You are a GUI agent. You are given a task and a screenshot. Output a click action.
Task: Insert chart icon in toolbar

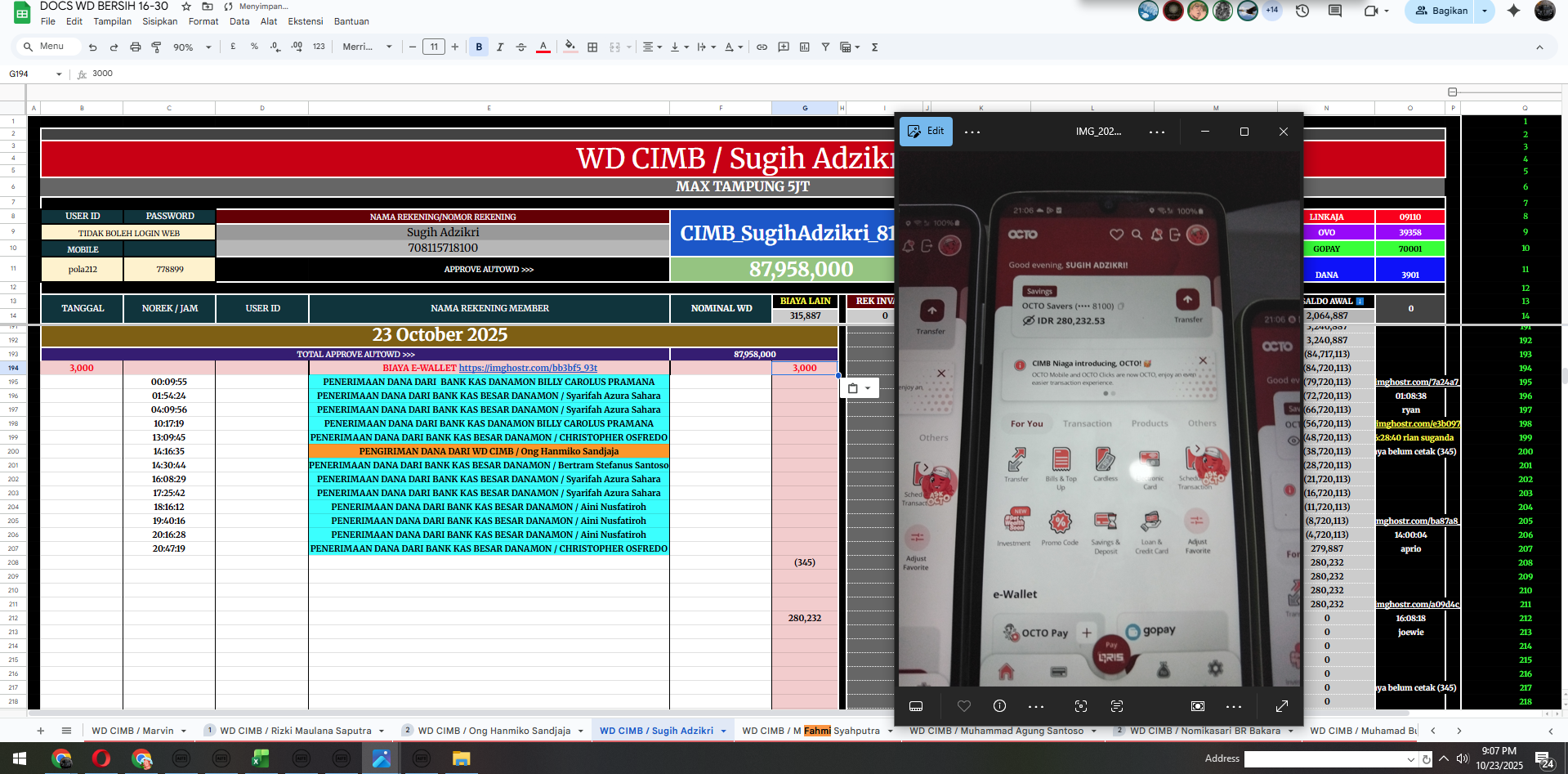[x=805, y=47]
